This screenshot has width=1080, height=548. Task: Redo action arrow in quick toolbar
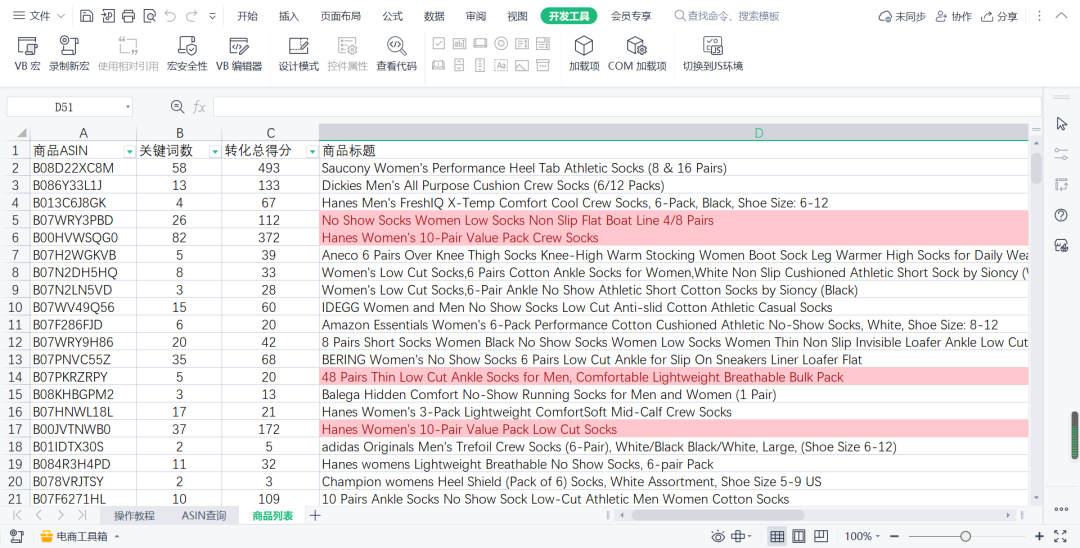tap(191, 16)
